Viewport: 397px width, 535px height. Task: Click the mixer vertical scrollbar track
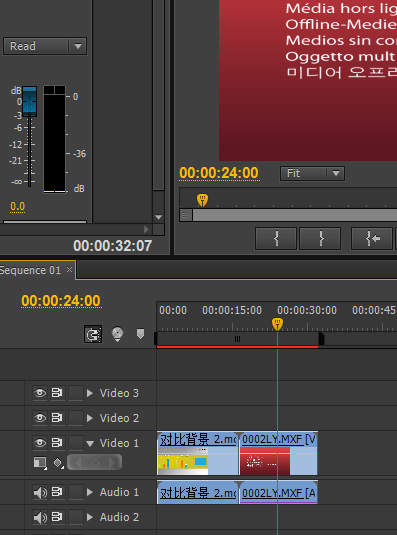[x=159, y=96]
